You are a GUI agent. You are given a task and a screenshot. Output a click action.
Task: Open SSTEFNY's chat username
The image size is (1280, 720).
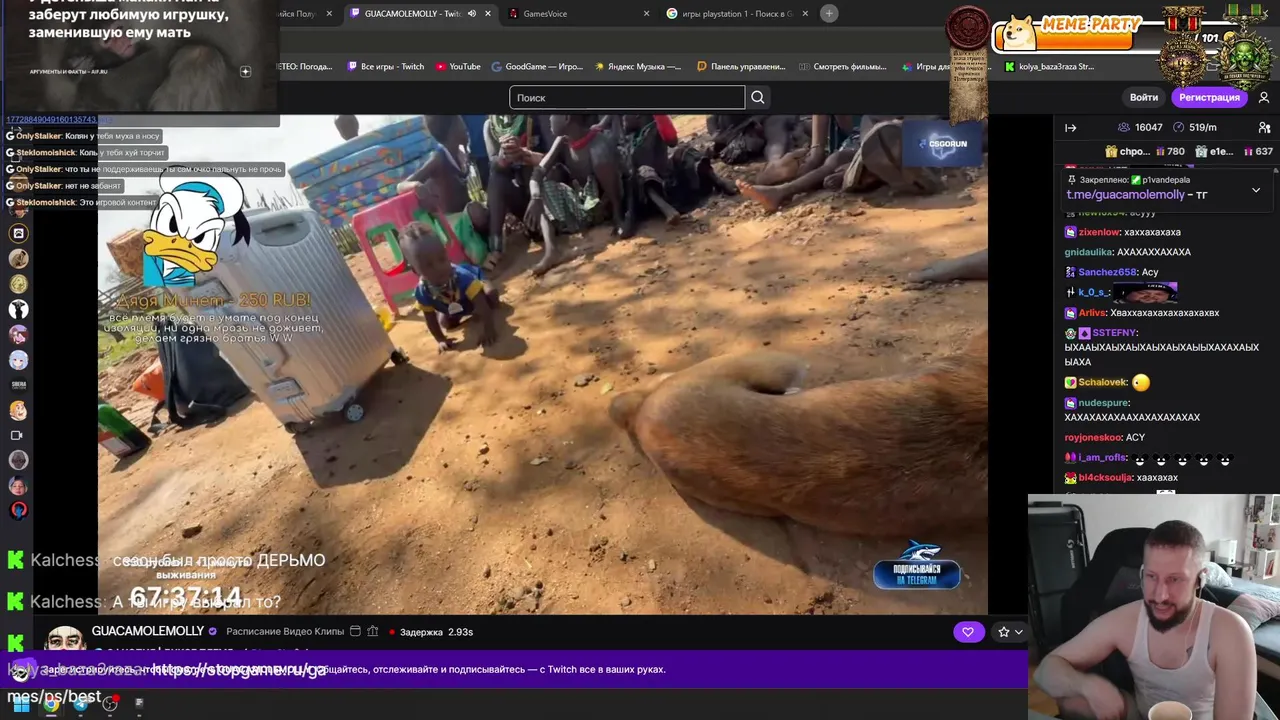pos(1114,333)
